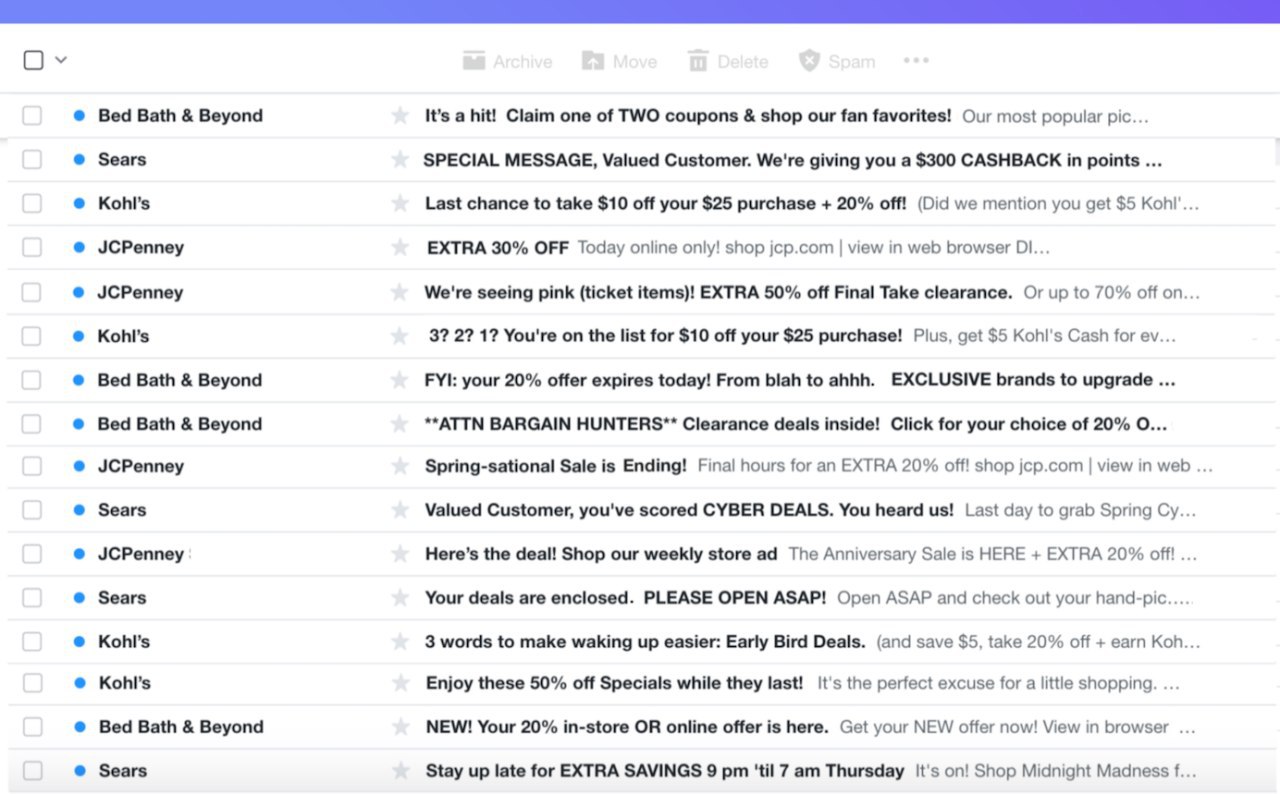1280x794 pixels.
Task: Star the '**ATTN BARGAIN HUNTERS**' email
Action: 400,424
